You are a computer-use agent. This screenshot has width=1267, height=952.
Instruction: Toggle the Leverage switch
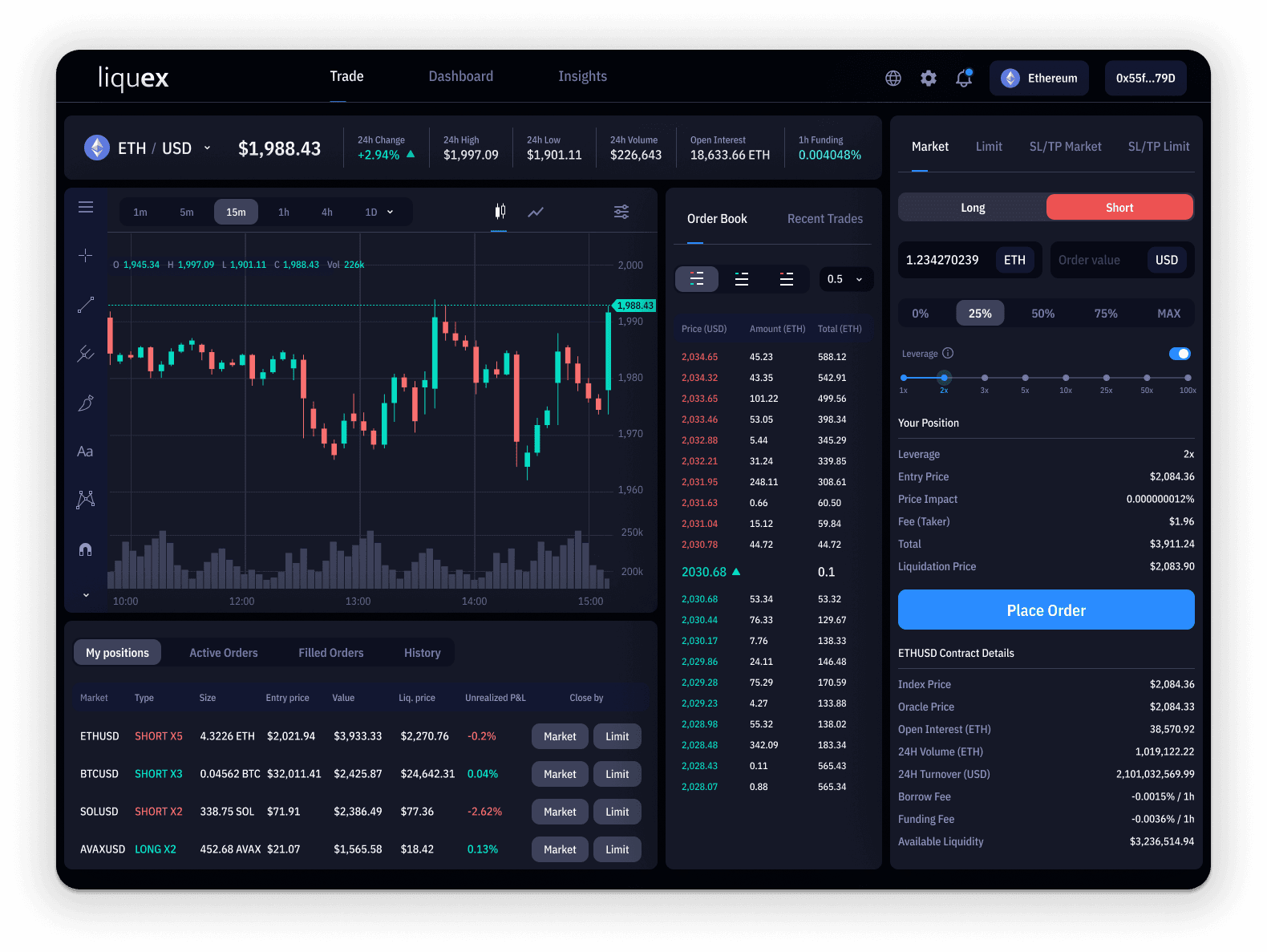pyautogui.click(x=1180, y=354)
